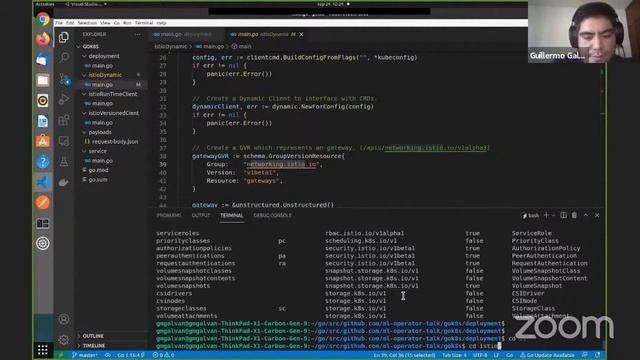Open the Remote Explorer view
Image resolution: width=640 pixels, height=360 pixels.
[64, 141]
